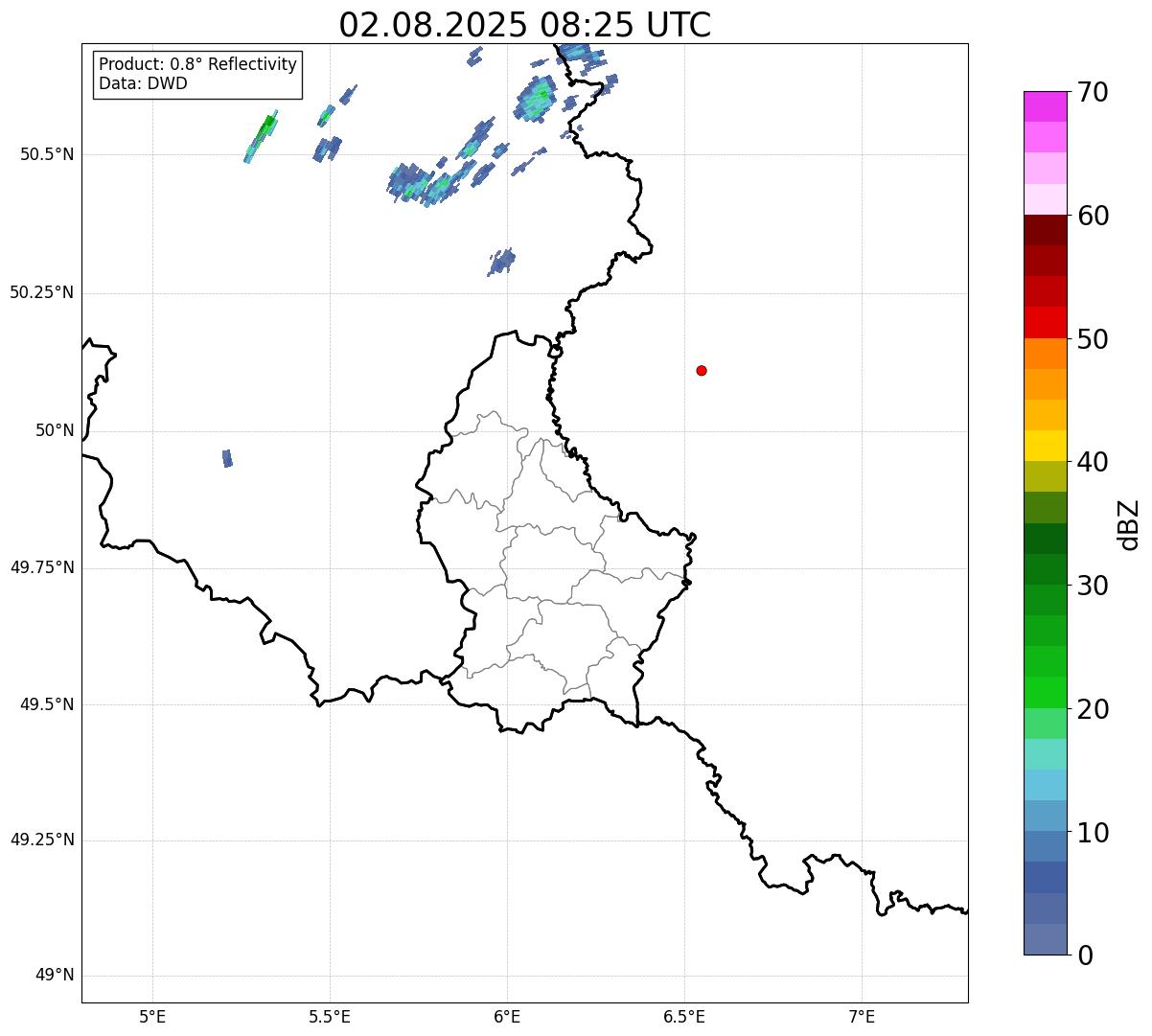This screenshot has height=1036, width=1152.
Task: Click the colorbar 0 tick label
Action: pos(1085,955)
